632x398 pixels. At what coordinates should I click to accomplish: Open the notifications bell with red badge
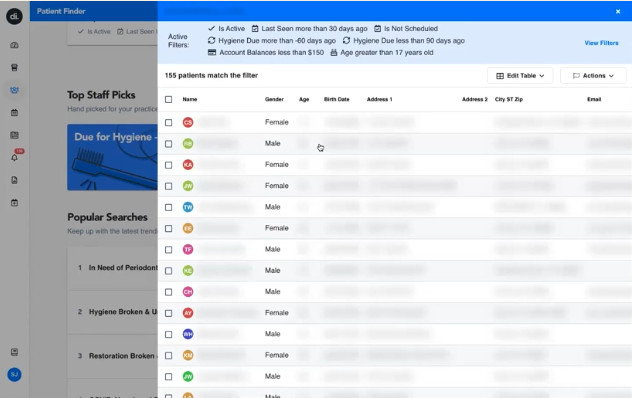(x=15, y=157)
